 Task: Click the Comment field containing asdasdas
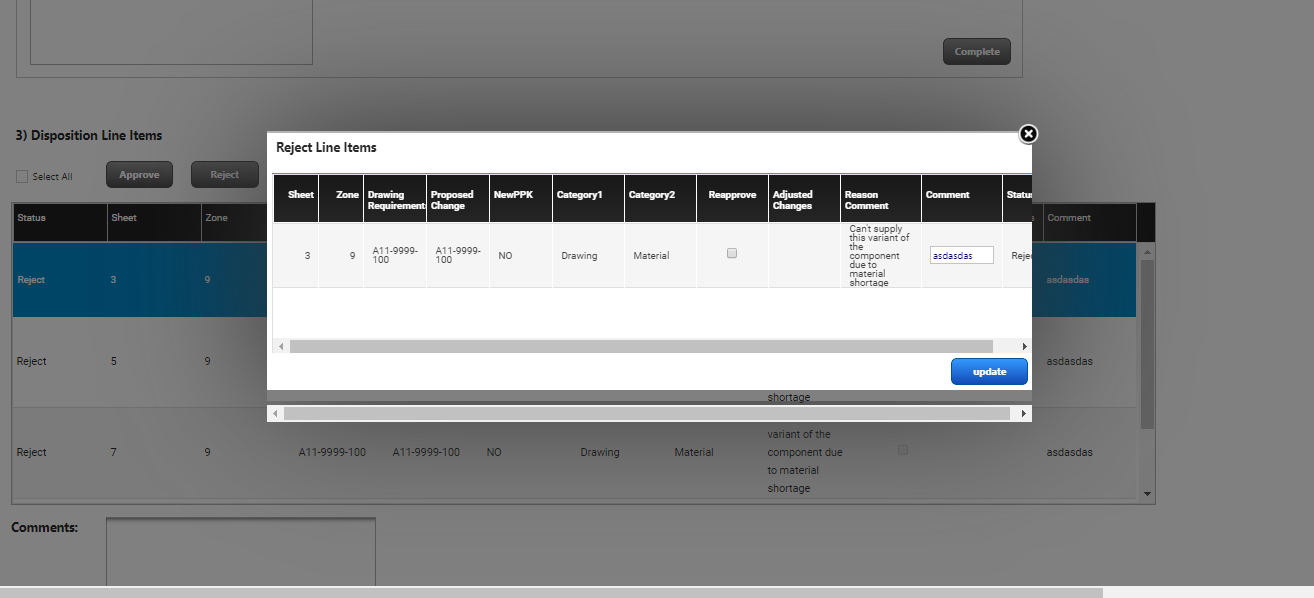(x=960, y=254)
